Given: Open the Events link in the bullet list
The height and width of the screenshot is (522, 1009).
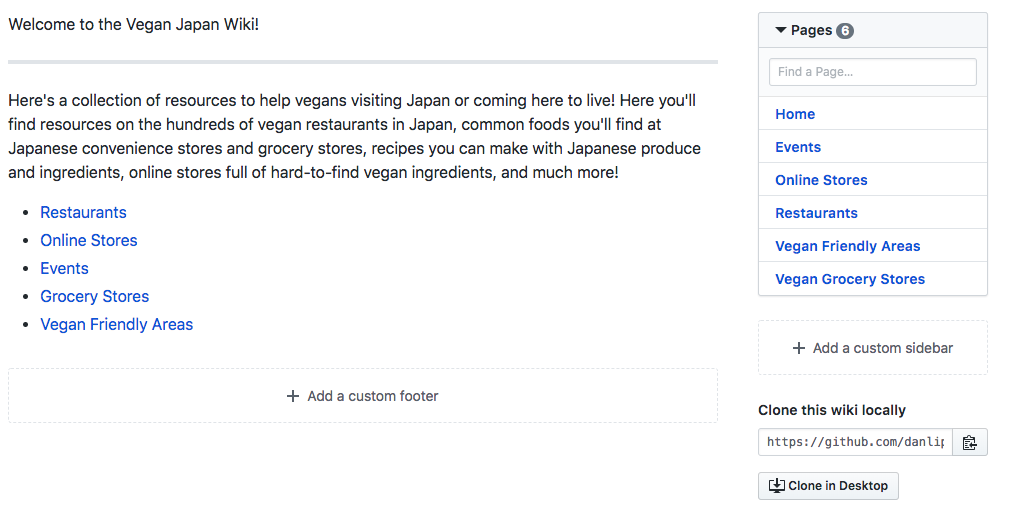Looking at the screenshot, I should point(64,268).
